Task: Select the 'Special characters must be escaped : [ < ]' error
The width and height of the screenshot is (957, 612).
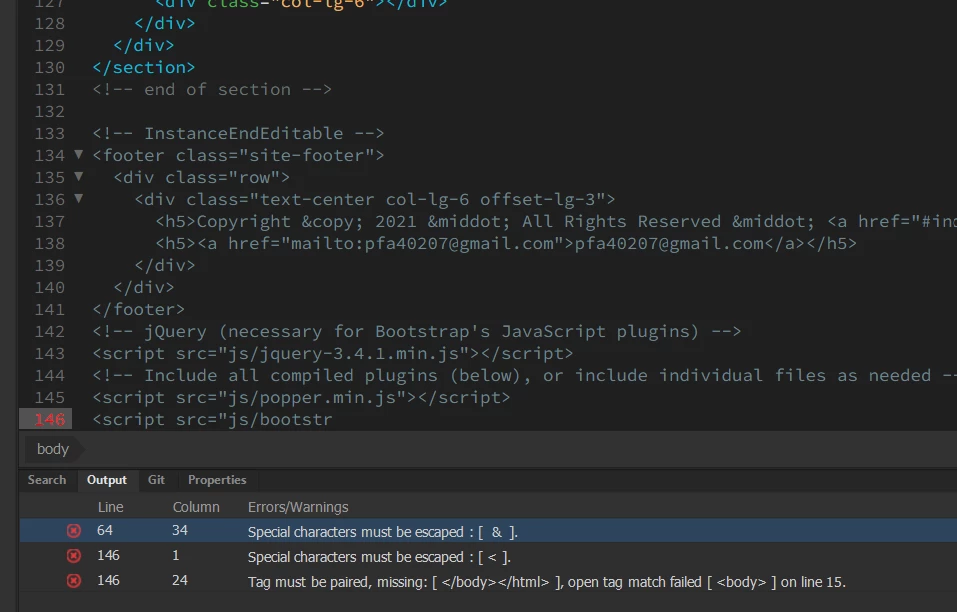Action: (x=379, y=557)
